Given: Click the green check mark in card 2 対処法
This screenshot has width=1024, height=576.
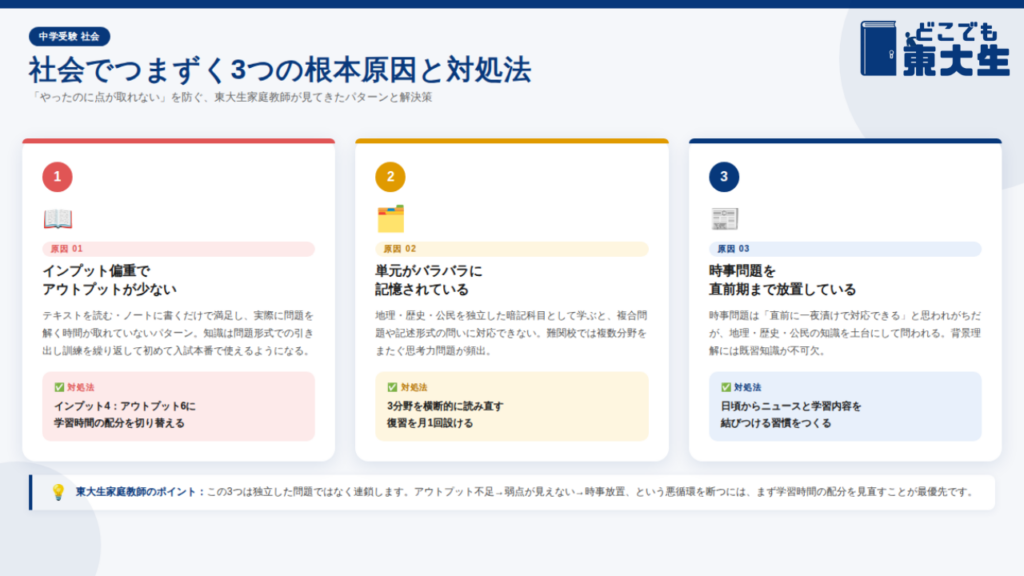Looking at the screenshot, I should tap(392, 387).
